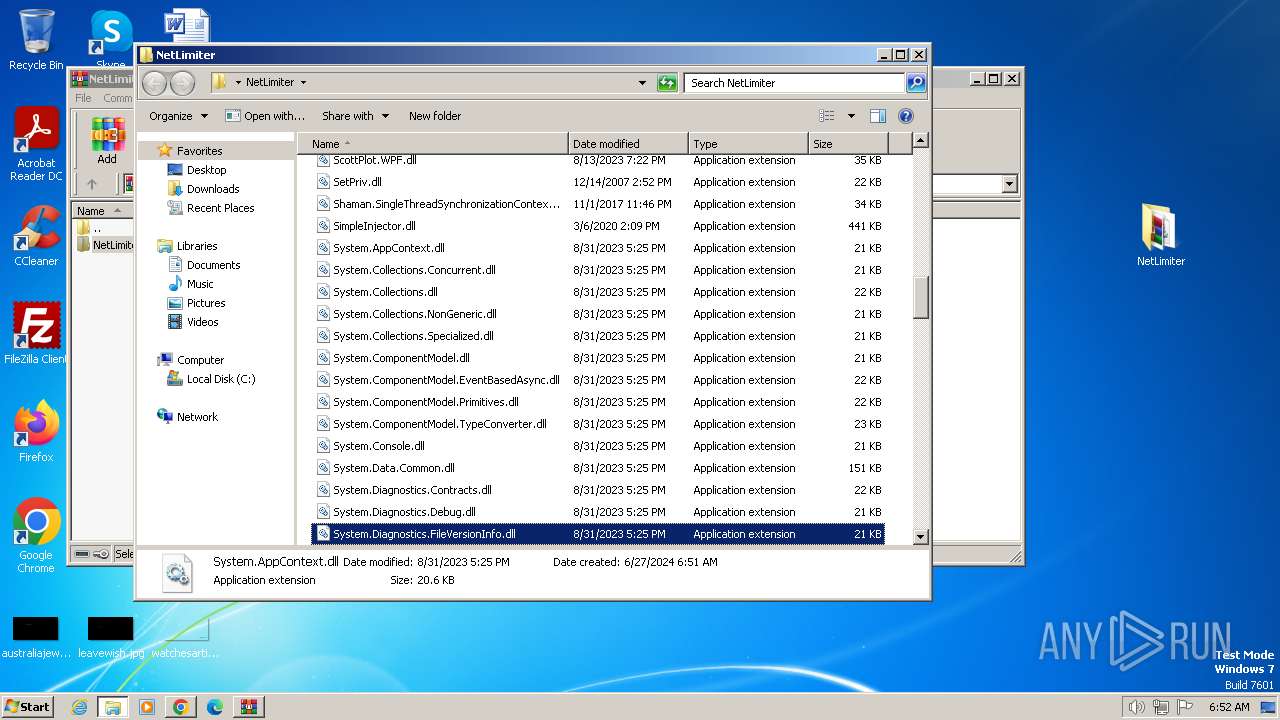Open WinRAR path dropdown arrow

tap(1009, 184)
